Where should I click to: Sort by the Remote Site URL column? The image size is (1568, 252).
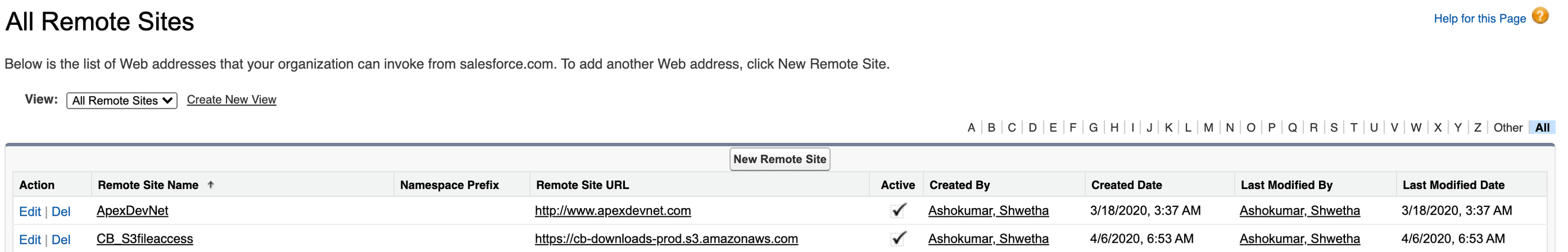(582, 185)
